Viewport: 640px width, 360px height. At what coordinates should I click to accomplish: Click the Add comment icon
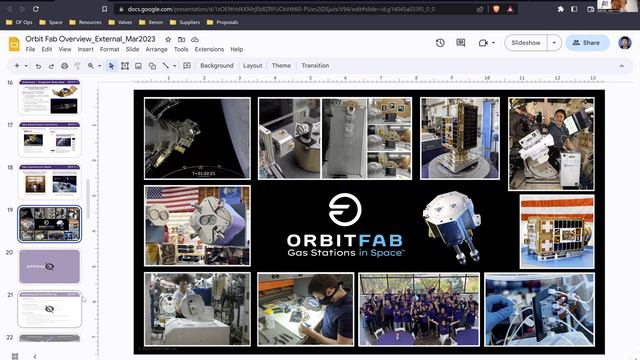(187, 66)
